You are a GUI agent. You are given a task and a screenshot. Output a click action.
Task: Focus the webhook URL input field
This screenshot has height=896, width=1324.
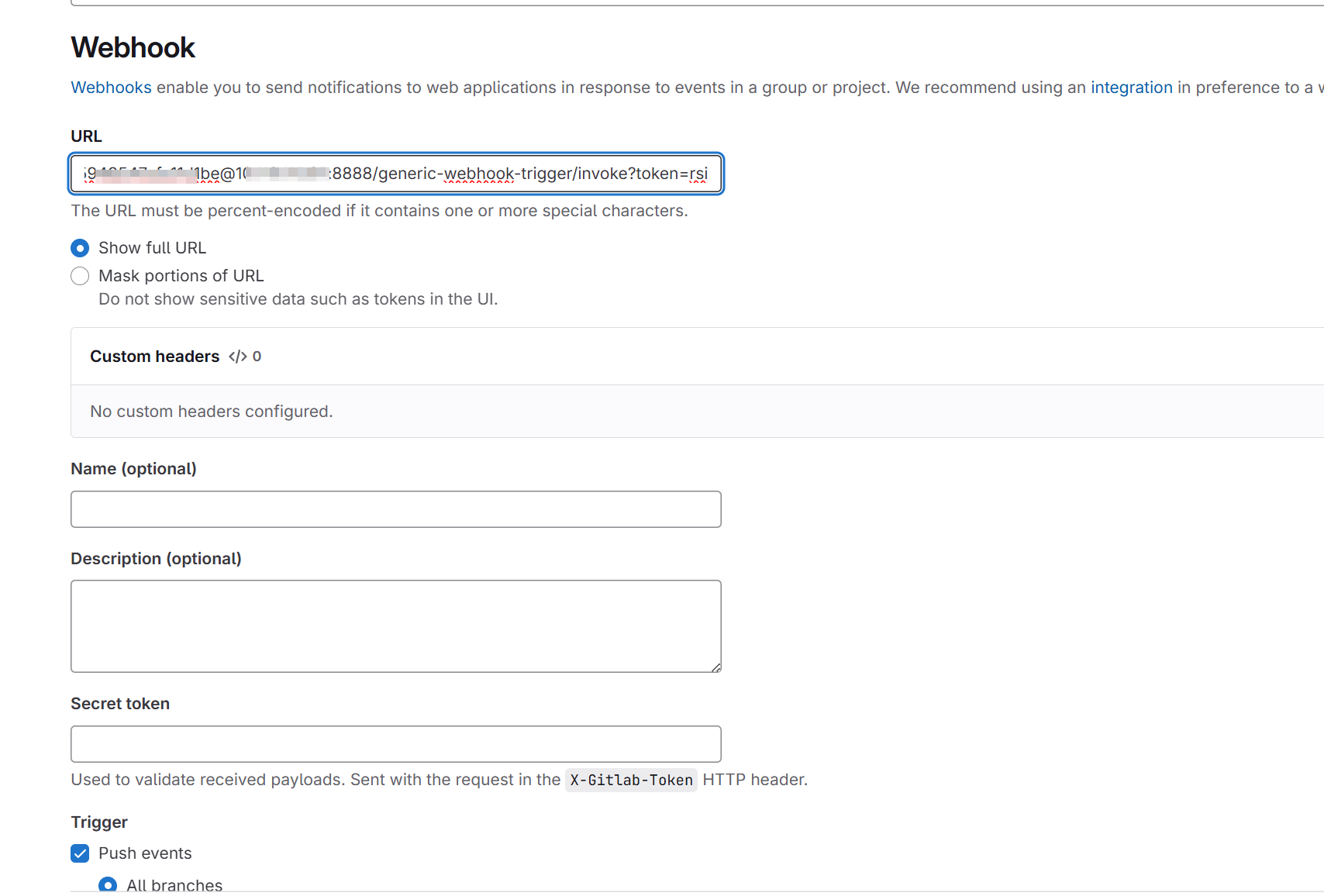click(x=395, y=174)
